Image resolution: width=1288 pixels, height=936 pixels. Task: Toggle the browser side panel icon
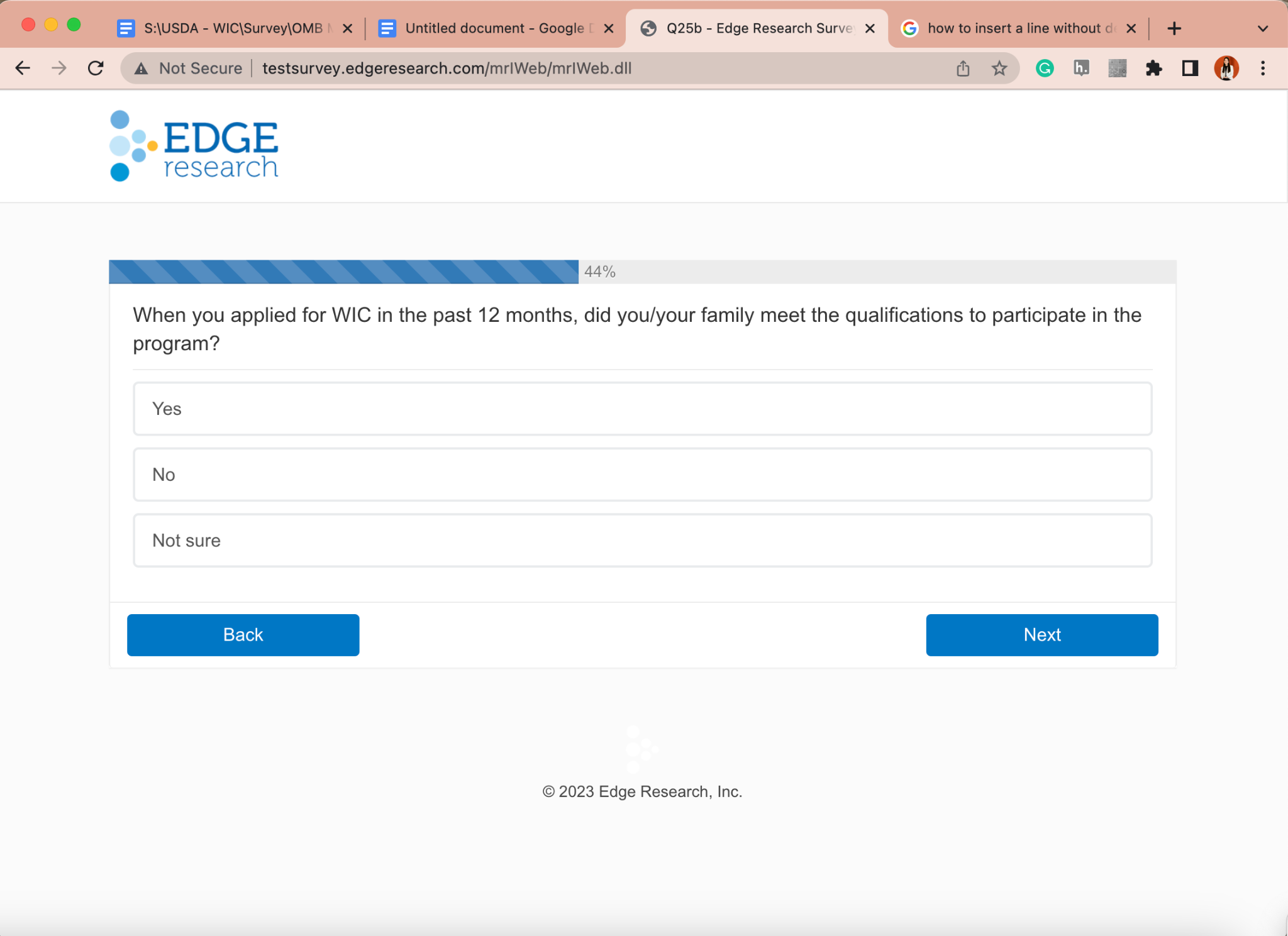[1190, 68]
